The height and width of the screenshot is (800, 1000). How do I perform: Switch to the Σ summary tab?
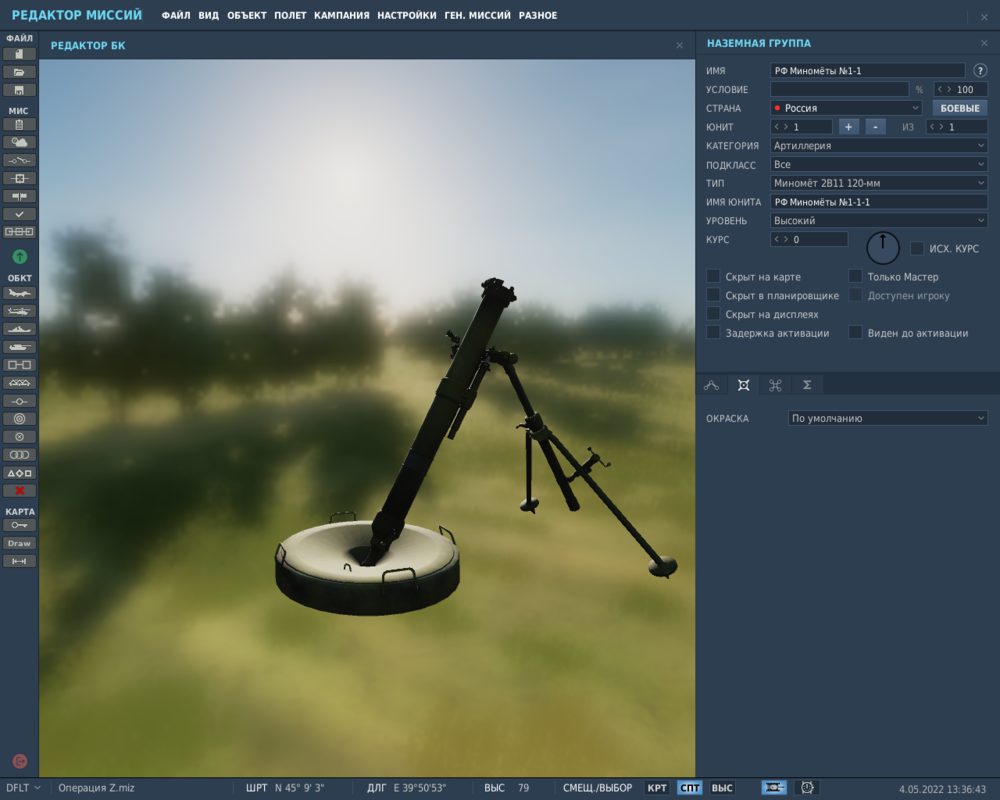[x=805, y=385]
